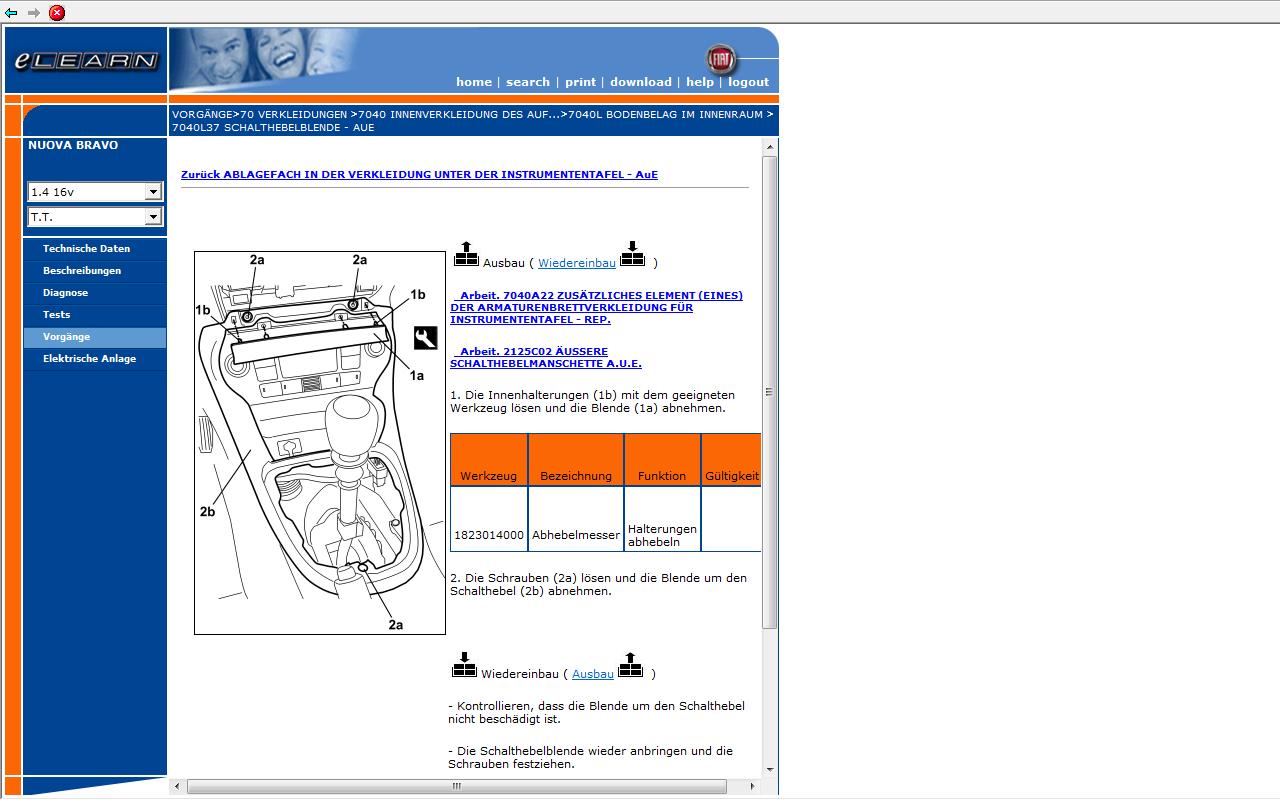Open the T.T. version dropdown

(x=153, y=217)
